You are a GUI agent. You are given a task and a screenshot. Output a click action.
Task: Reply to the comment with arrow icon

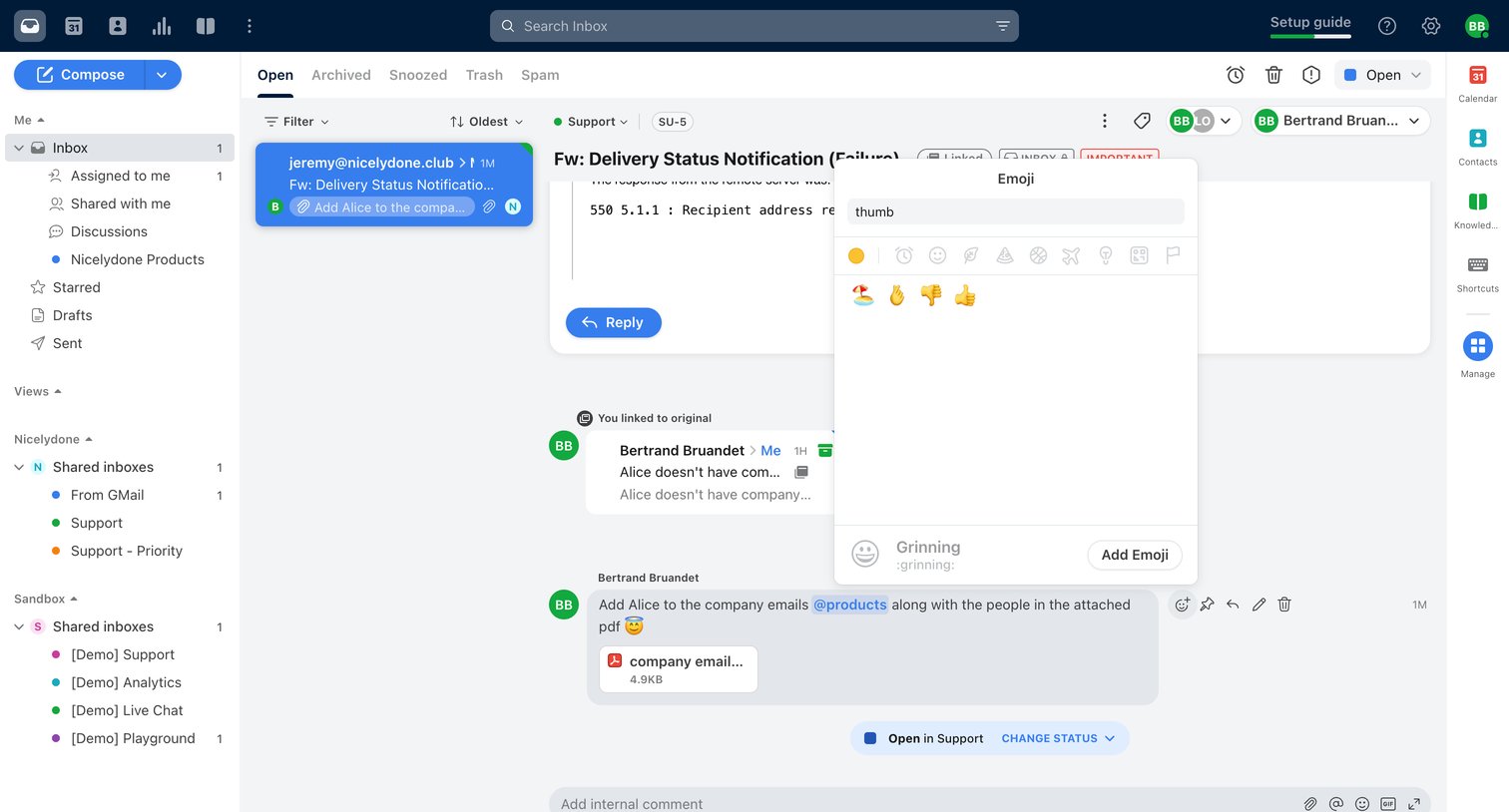coord(1234,605)
